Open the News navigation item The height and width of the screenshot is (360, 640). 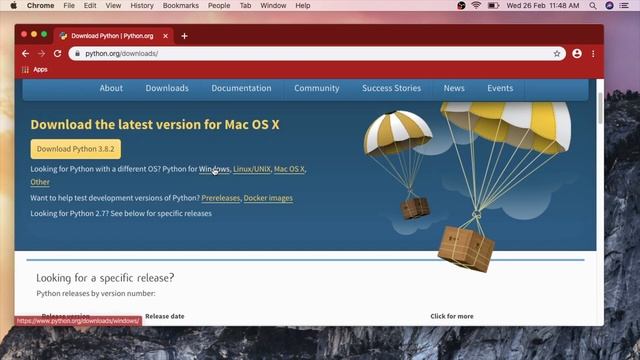coord(454,88)
